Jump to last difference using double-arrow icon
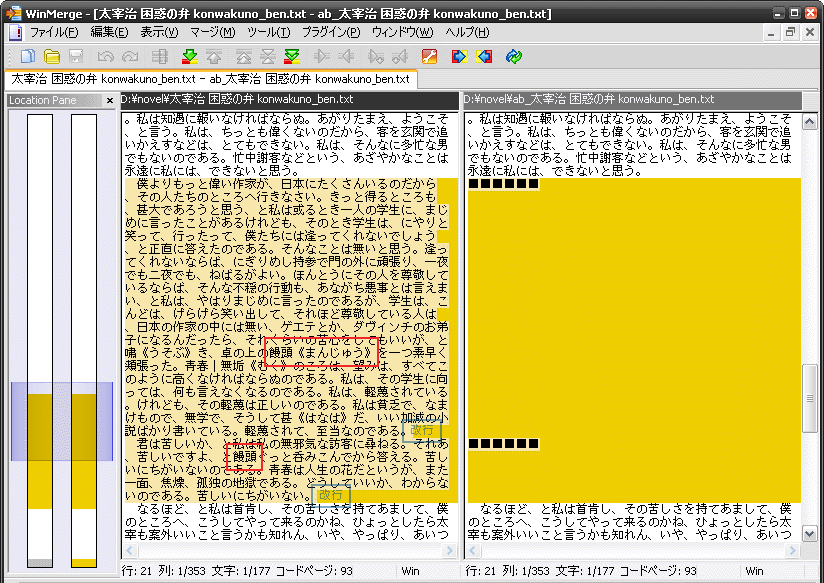The image size is (824, 583). click(290, 57)
